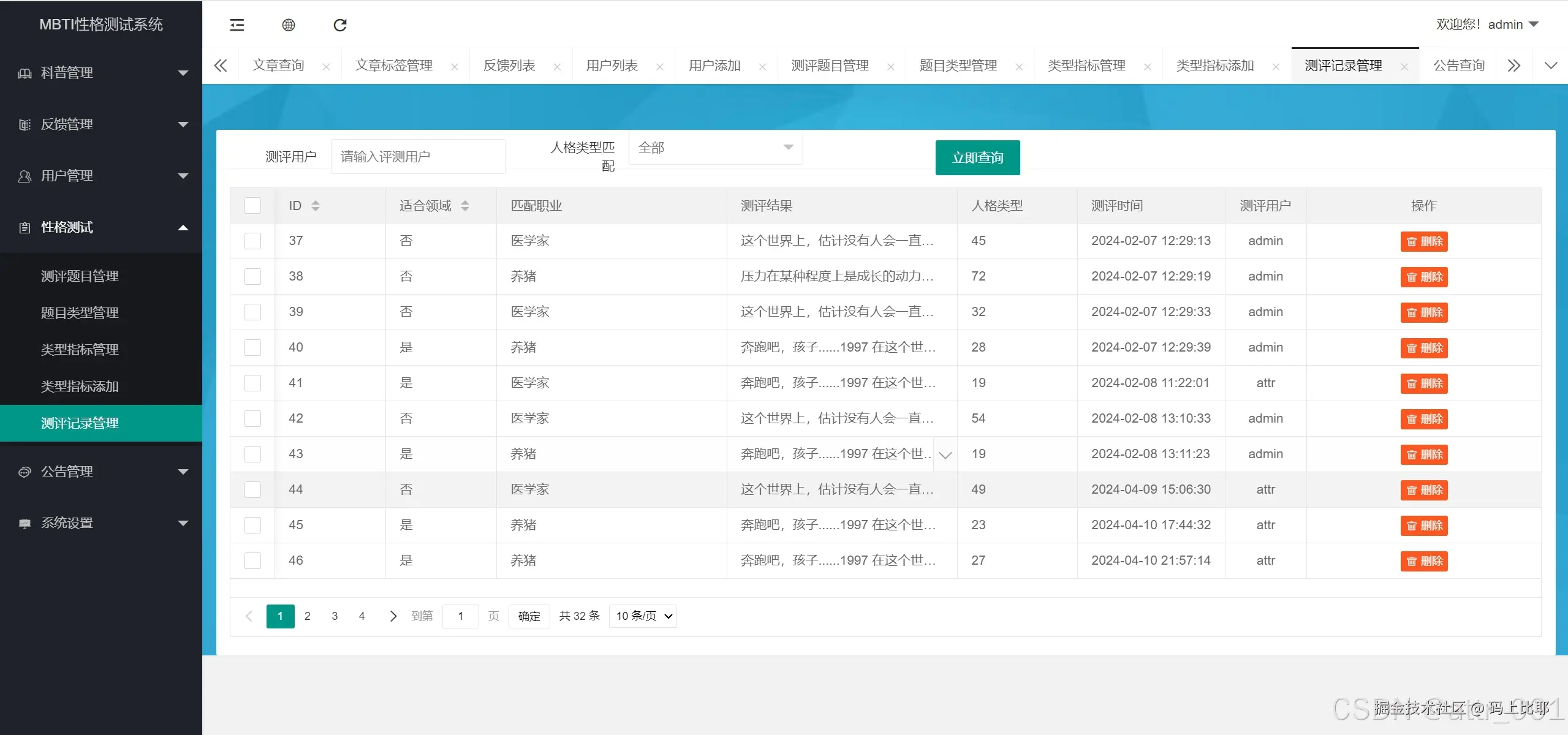Viewport: 1568px width, 735px height.
Task: Open the globe website icon
Action: [x=289, y=25]
